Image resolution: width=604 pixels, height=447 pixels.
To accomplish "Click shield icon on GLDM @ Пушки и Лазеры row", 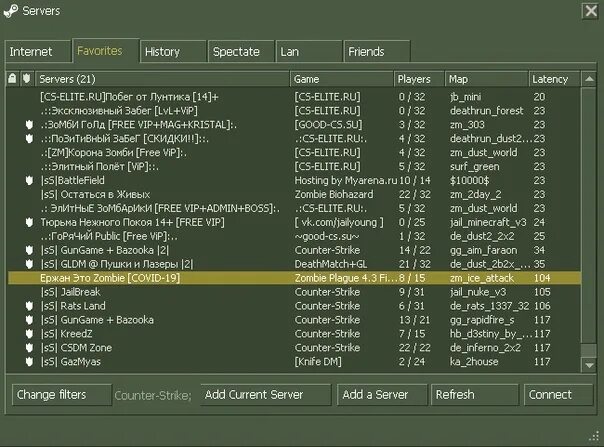I will 29,264.
